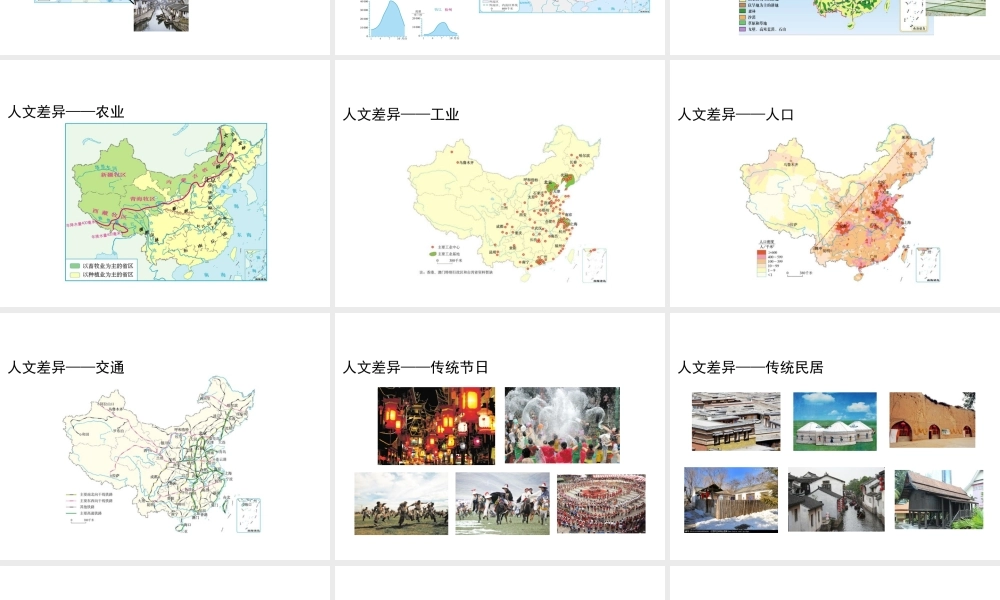Select the title text 人文差异——传统民居
1000x600 pixels.
click(x=751, y=368)
